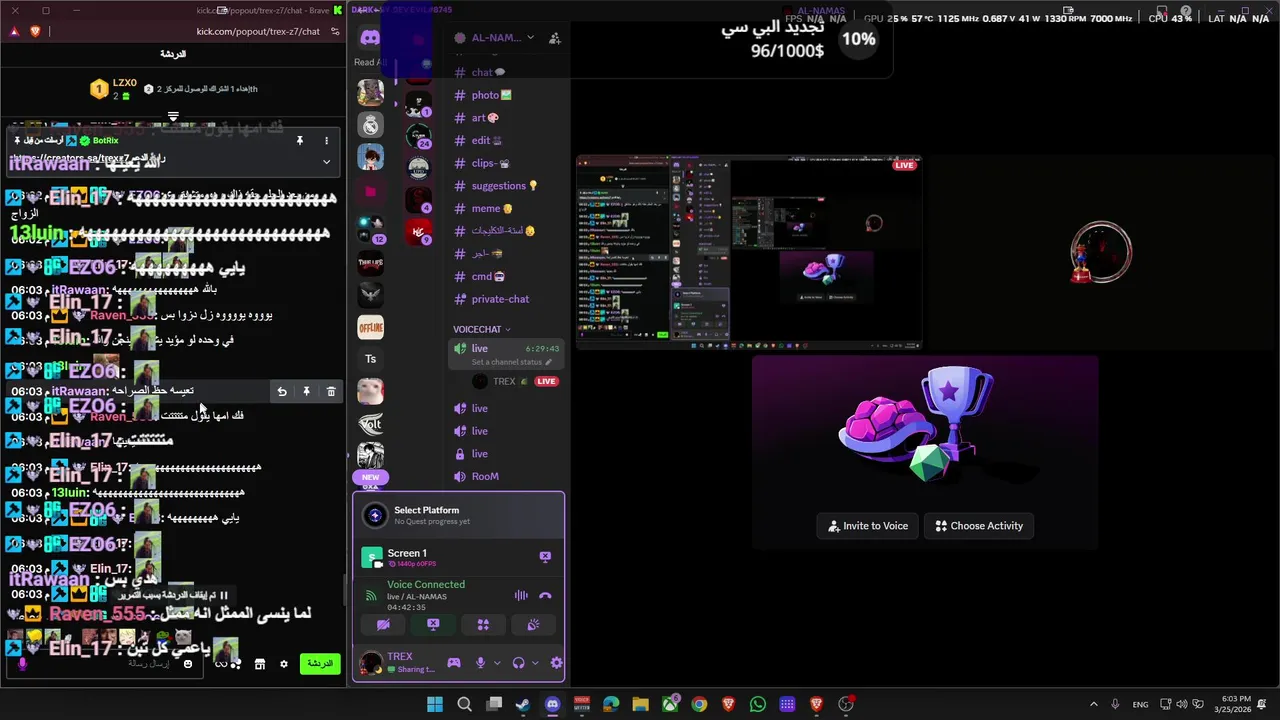Open the invite people icon beside the server name
This screenshot has width=1280, height=720.
point(555,38)
